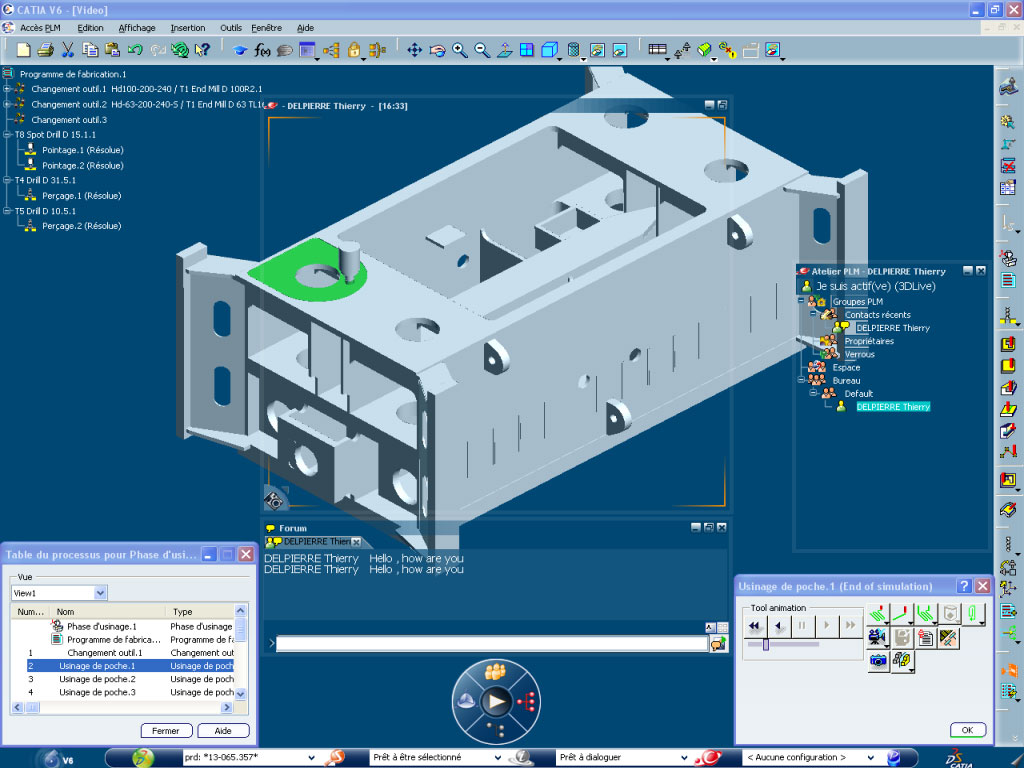
Task: Open the View1 dropdown in the process table
Action: [100, 593]
